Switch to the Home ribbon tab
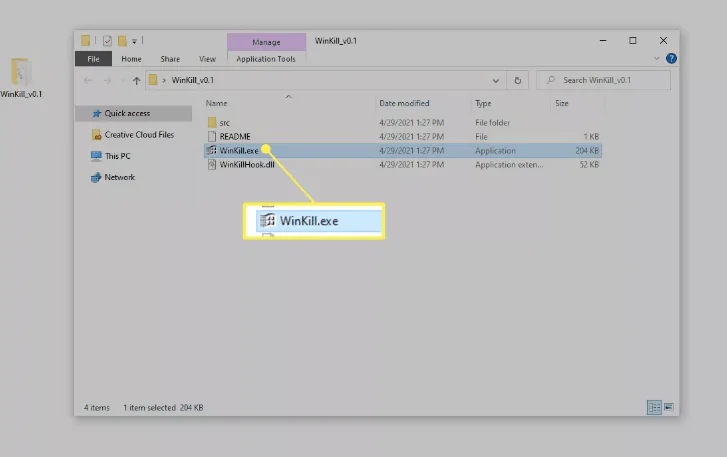This screenshot has height=457, width=727. 131,59
